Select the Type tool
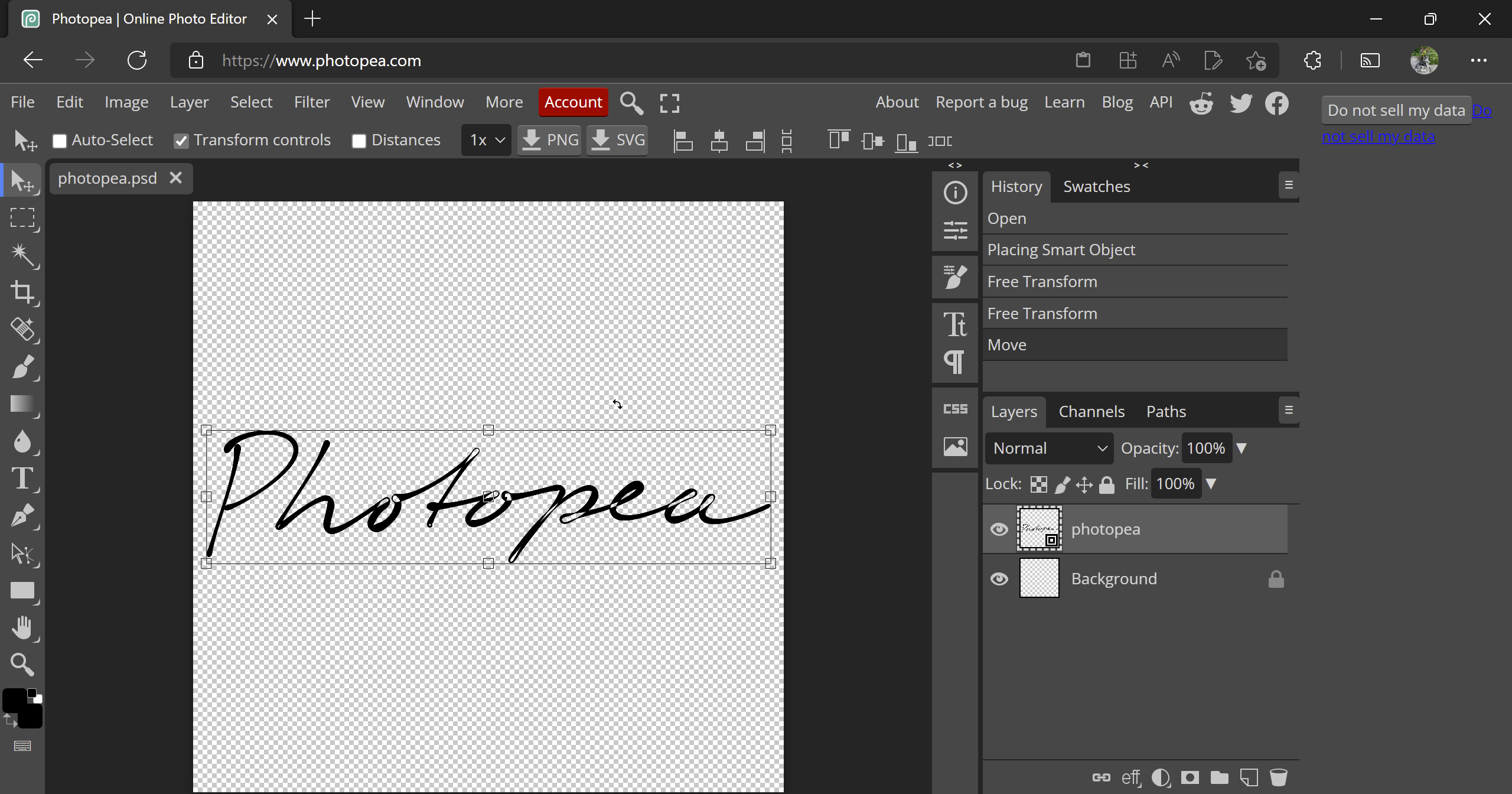 coord(22,478)
